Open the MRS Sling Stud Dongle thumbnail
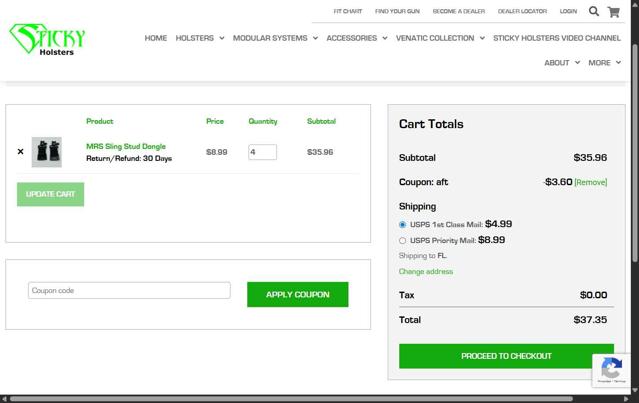 [46, 152]
